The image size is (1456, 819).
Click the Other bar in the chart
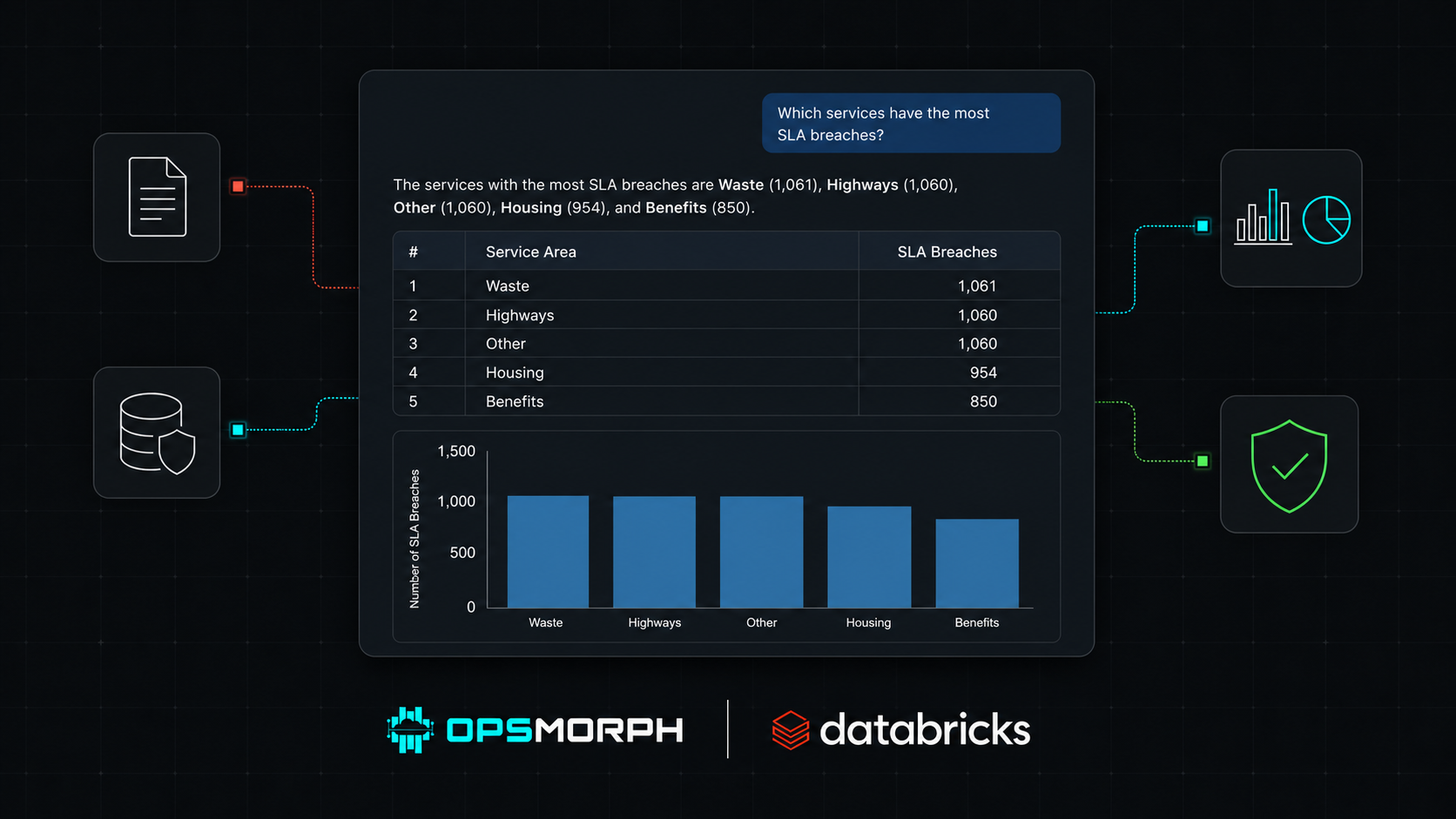click(761, 552)
